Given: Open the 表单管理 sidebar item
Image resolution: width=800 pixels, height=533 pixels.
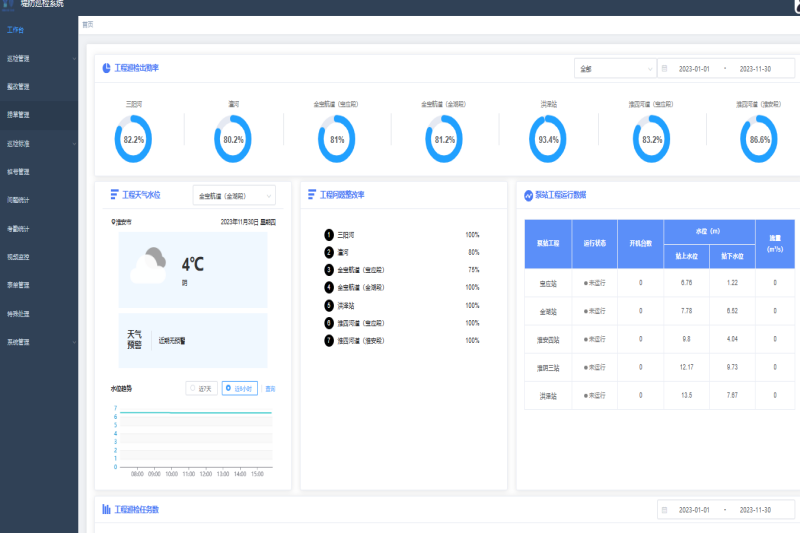Looking at the screenshot, I should point(39,285).
